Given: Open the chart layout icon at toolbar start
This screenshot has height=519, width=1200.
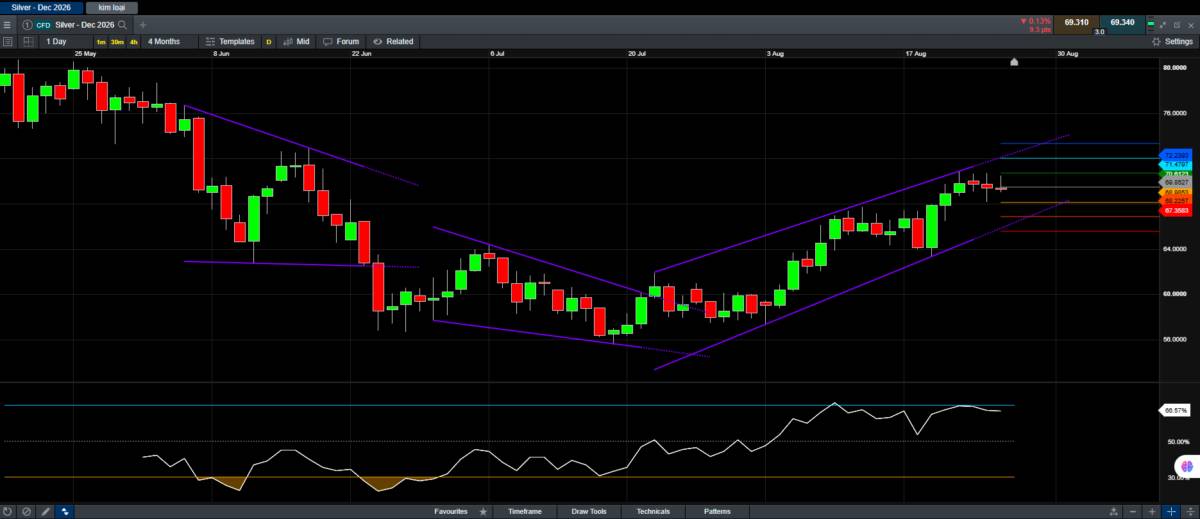Looking at the screenshot, I should [8, 42].
